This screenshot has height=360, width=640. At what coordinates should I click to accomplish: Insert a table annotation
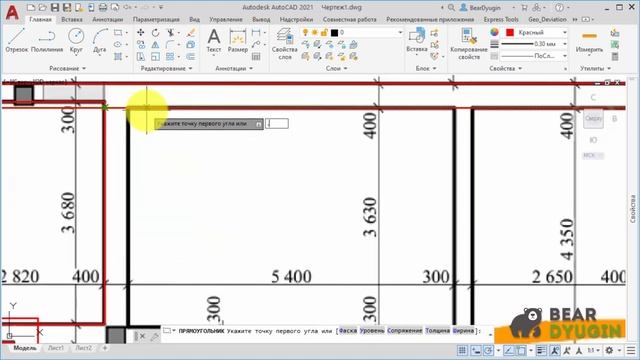pyautogui.click(x=256, y=56)
